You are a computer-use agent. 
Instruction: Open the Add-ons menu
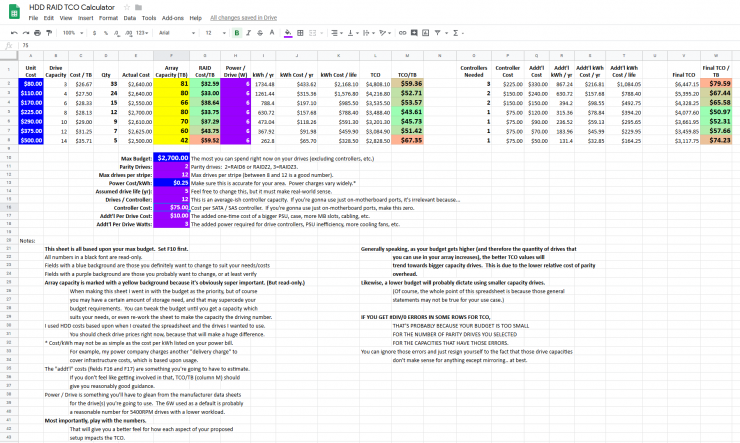173,18
